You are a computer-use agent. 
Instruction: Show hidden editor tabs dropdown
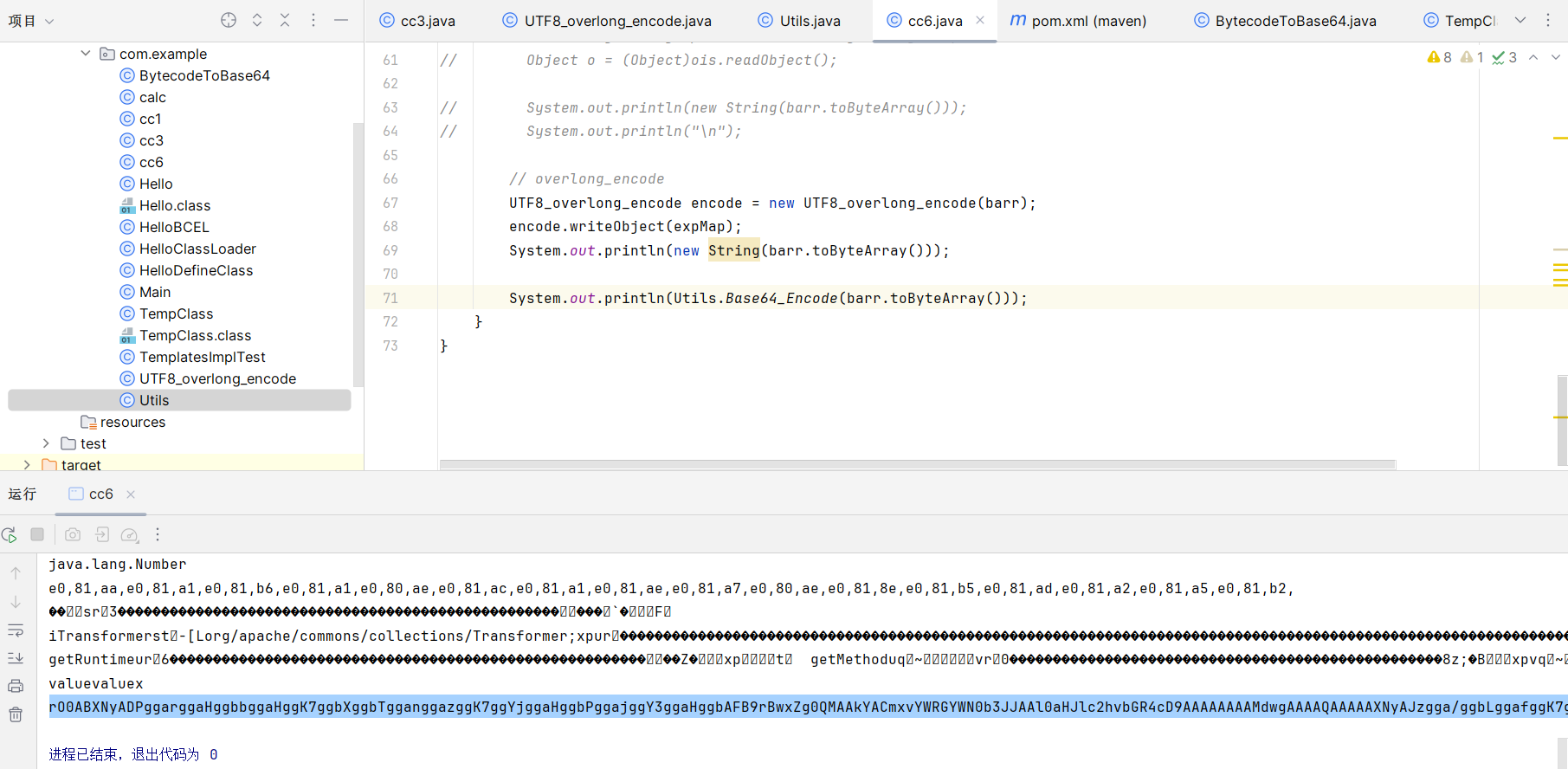tap(1520, 20)
